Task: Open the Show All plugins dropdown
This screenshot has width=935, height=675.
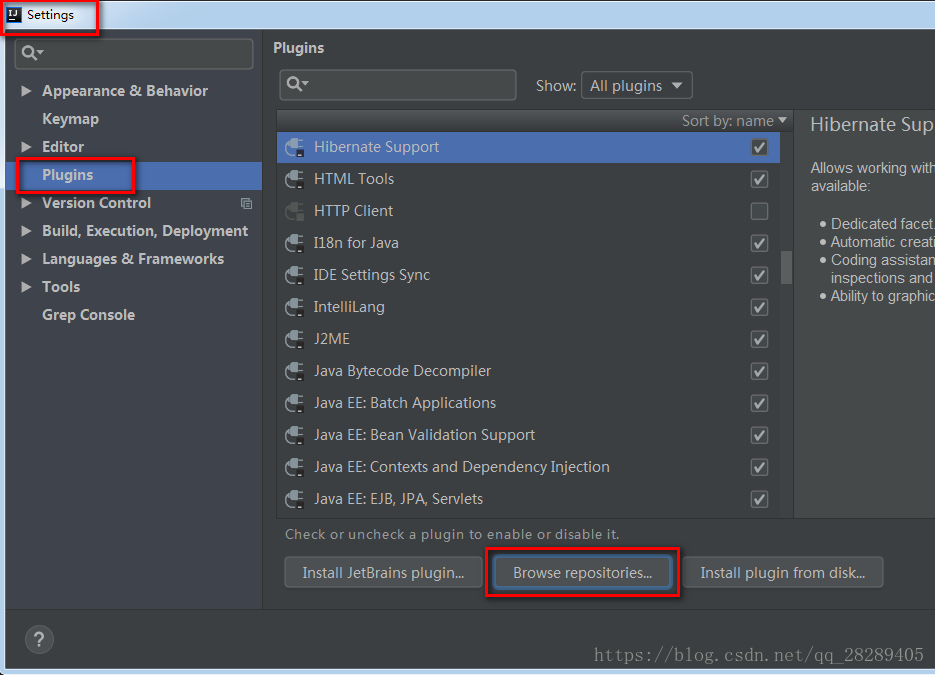Action: pyautogui.click(x=636, y=85)
